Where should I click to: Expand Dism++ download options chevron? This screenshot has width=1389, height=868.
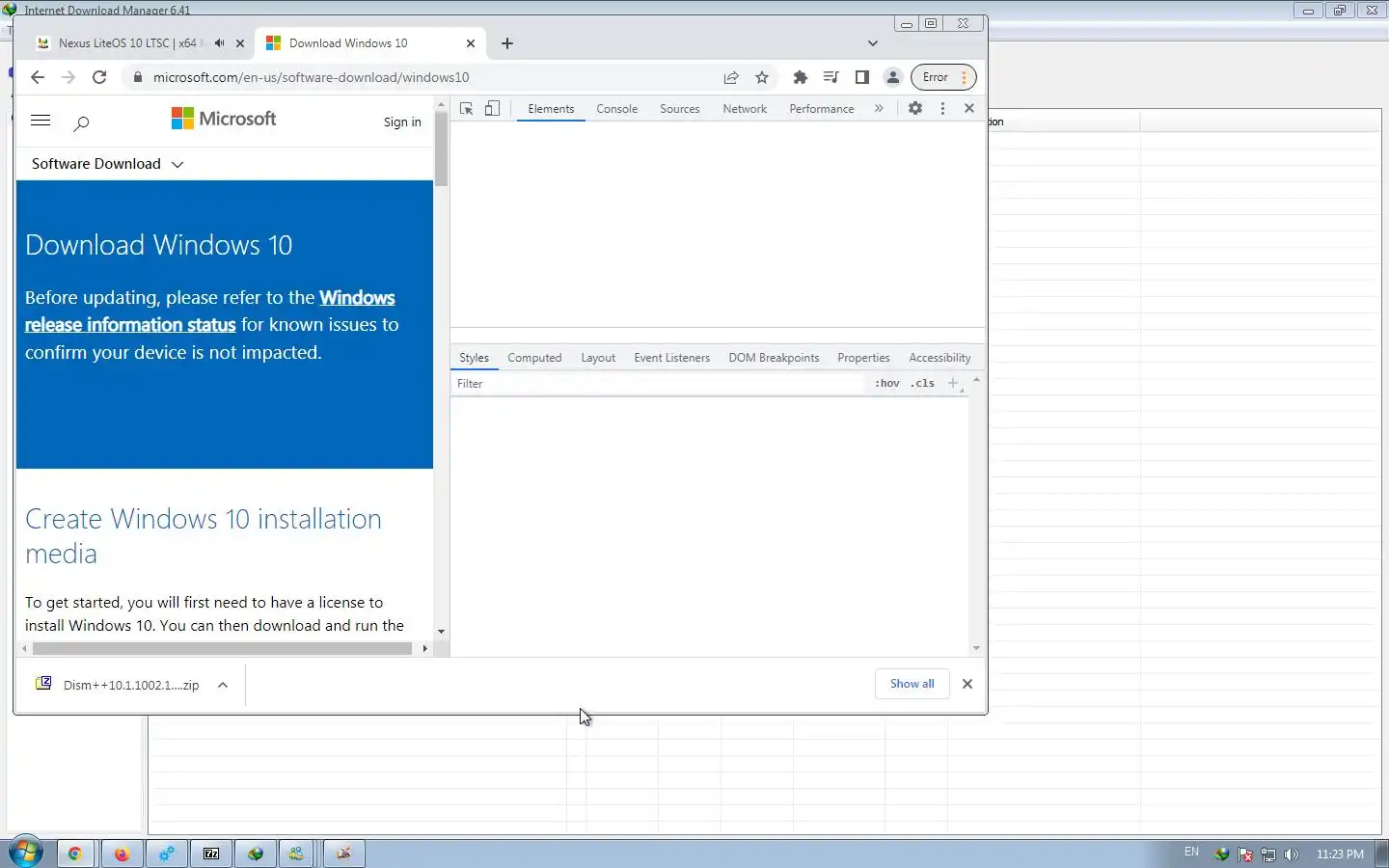tap(223, 685)
